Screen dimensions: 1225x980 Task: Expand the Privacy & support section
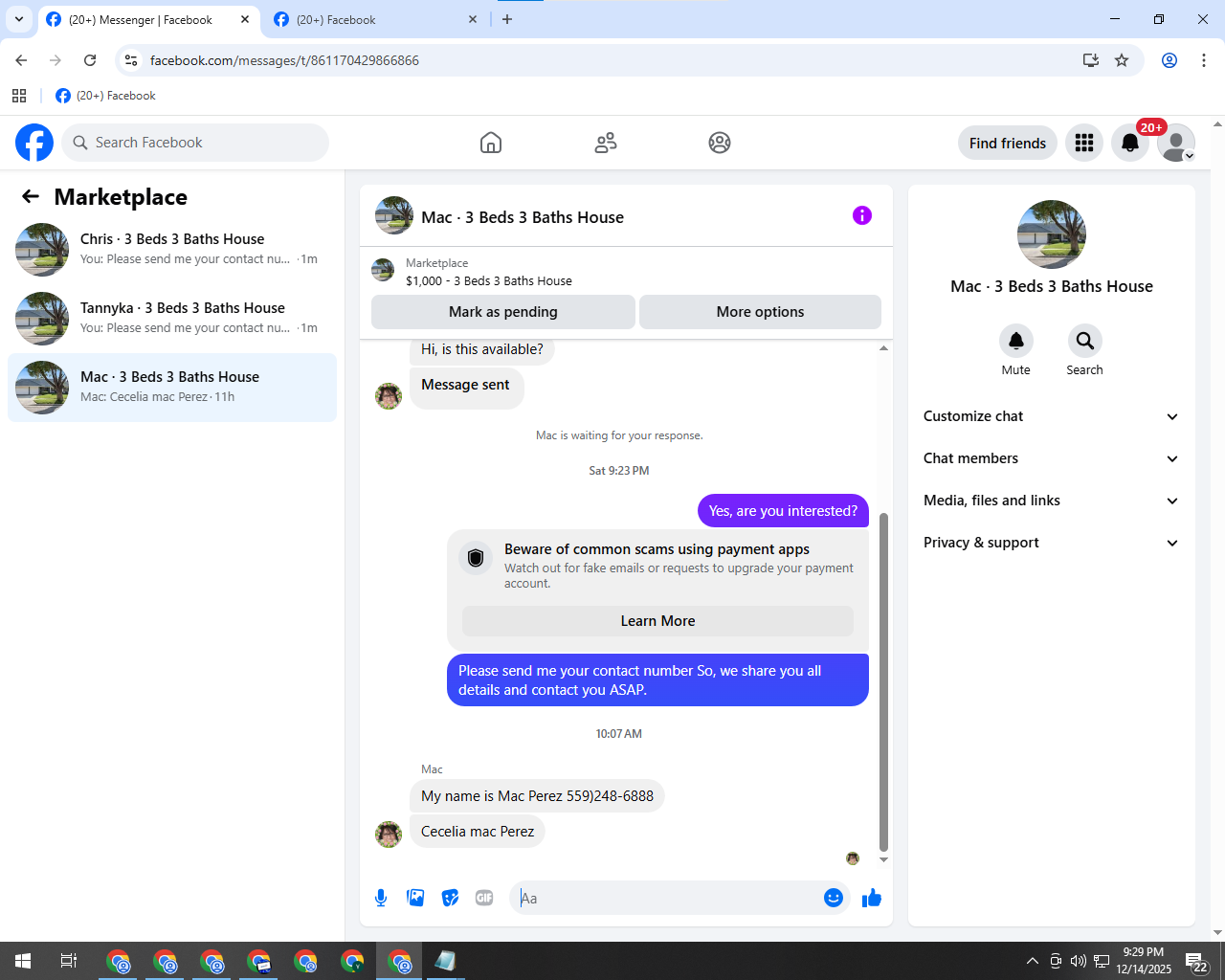(x=1052, y=543)
